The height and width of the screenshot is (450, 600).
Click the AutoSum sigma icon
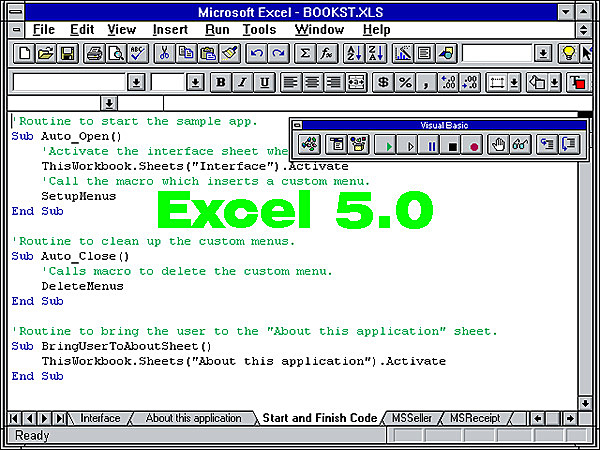pos(305,54)
